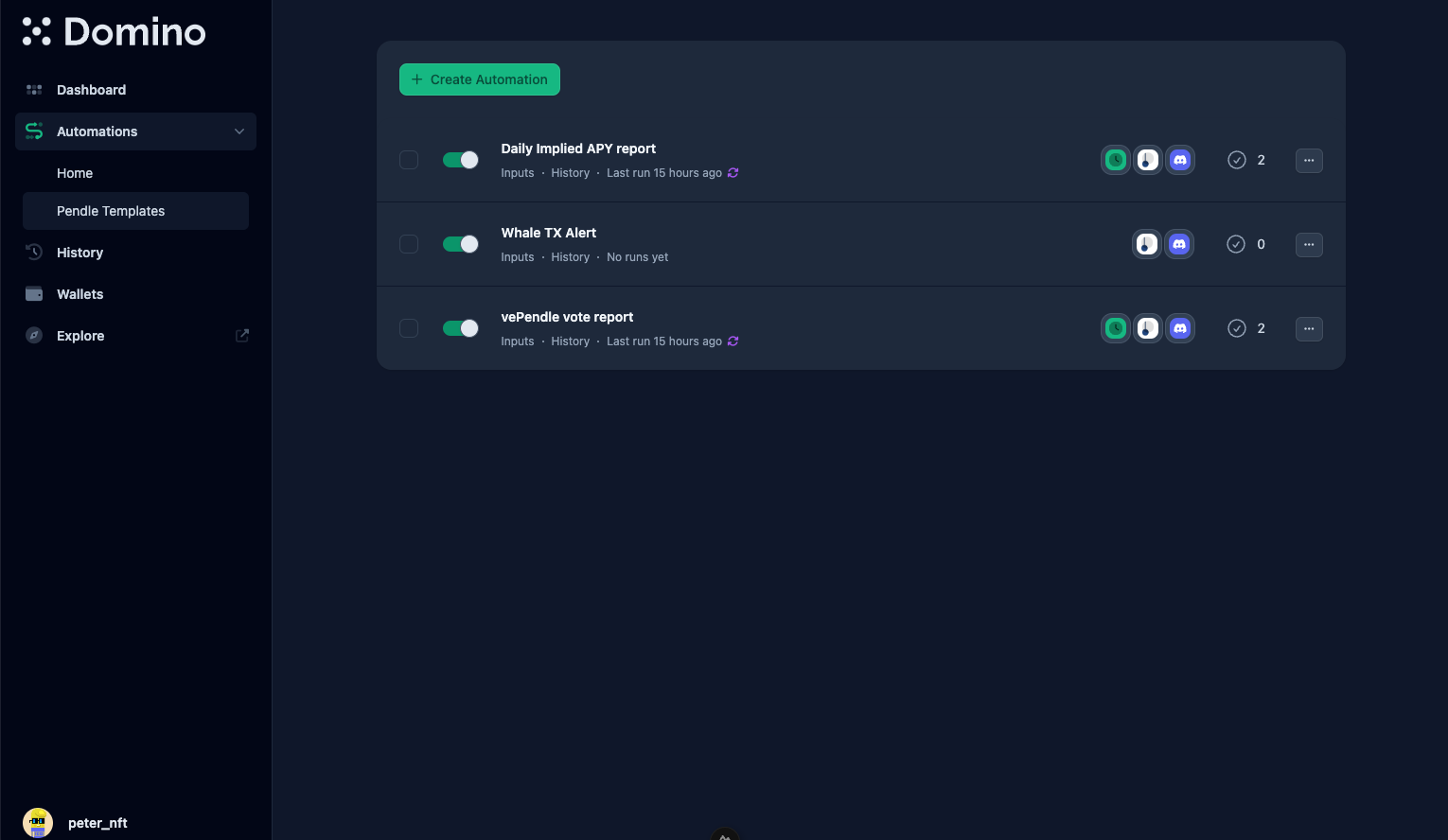Click the Discord icon on Daily Implied APY report
1448x840 pixels.
1179,160
